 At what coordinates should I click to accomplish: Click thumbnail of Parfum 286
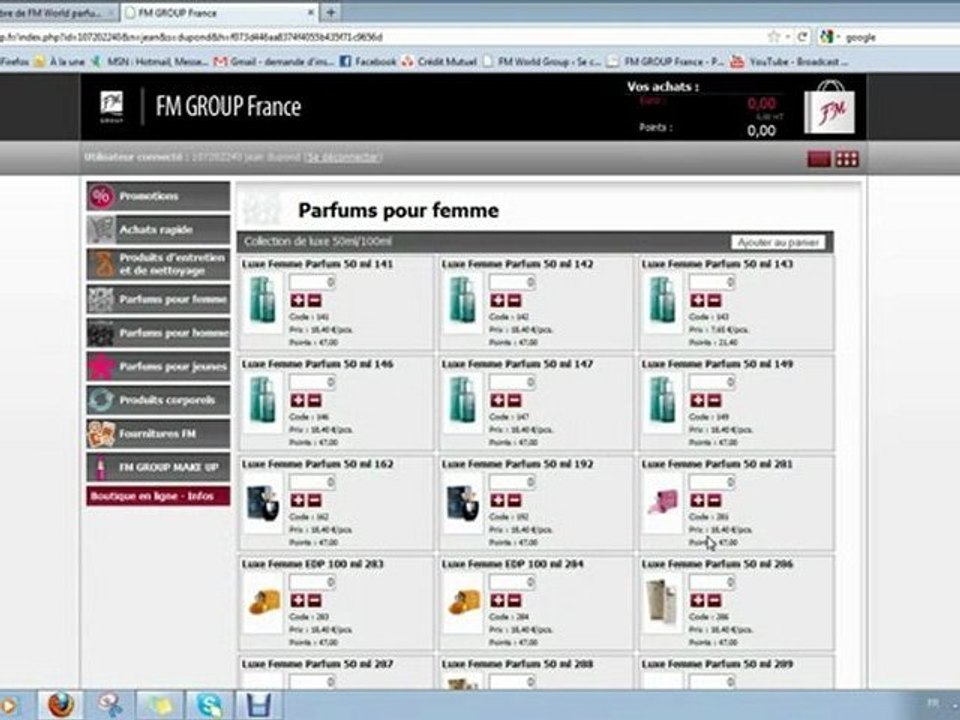tap(663, 603)
